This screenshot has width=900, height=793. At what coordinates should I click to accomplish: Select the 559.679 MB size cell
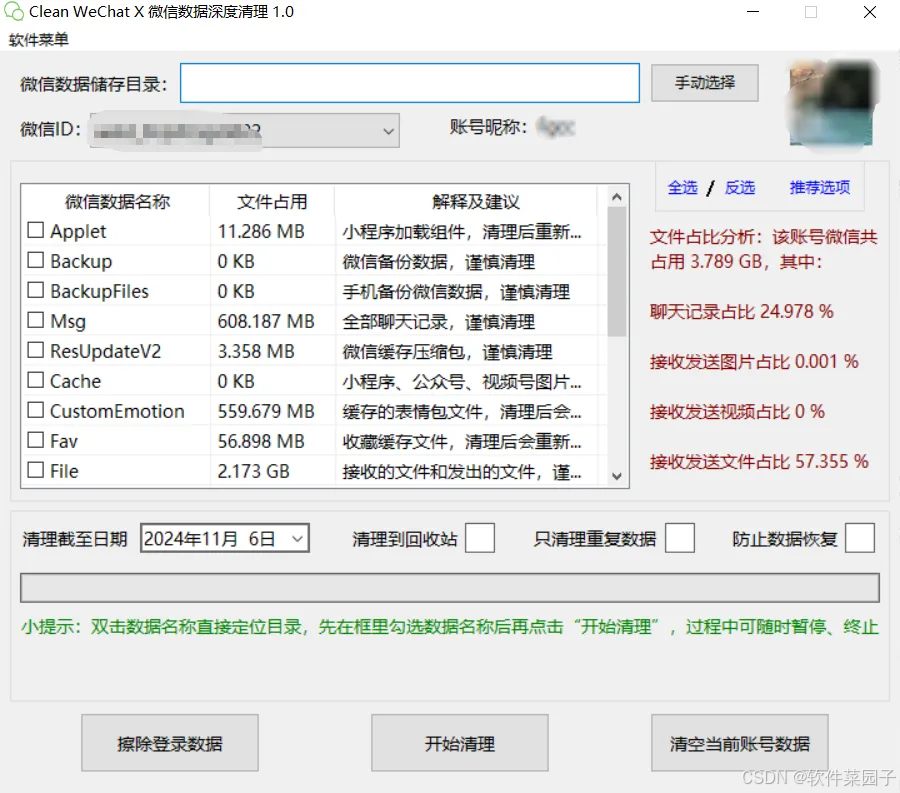pos(266,411)
